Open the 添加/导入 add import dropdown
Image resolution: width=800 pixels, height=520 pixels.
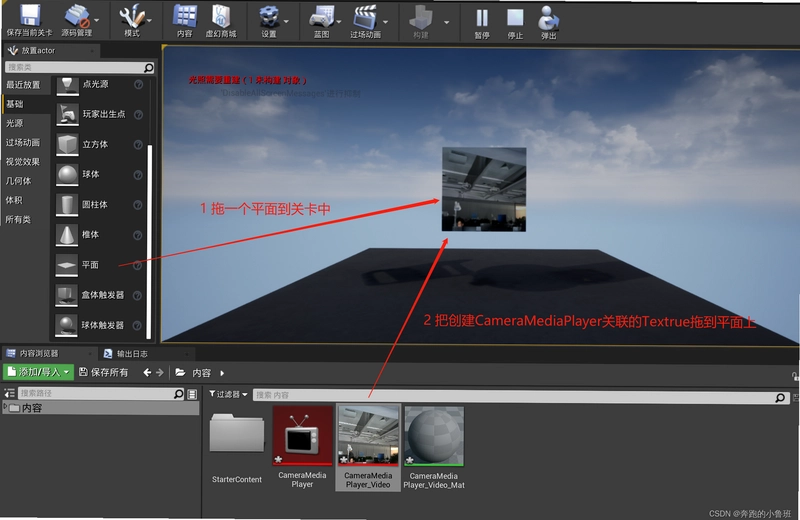(38, 372)
